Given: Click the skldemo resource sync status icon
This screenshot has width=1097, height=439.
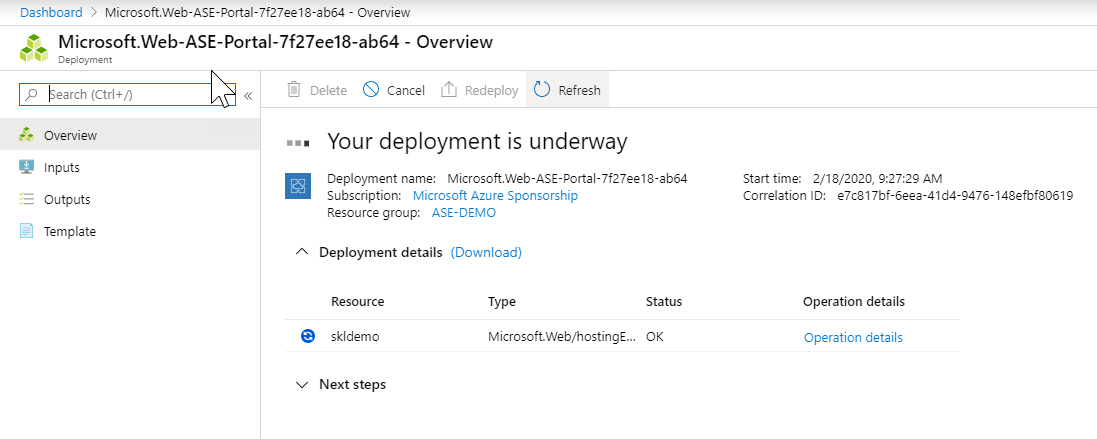Looking at the screenshot, I should coord(307,337).
